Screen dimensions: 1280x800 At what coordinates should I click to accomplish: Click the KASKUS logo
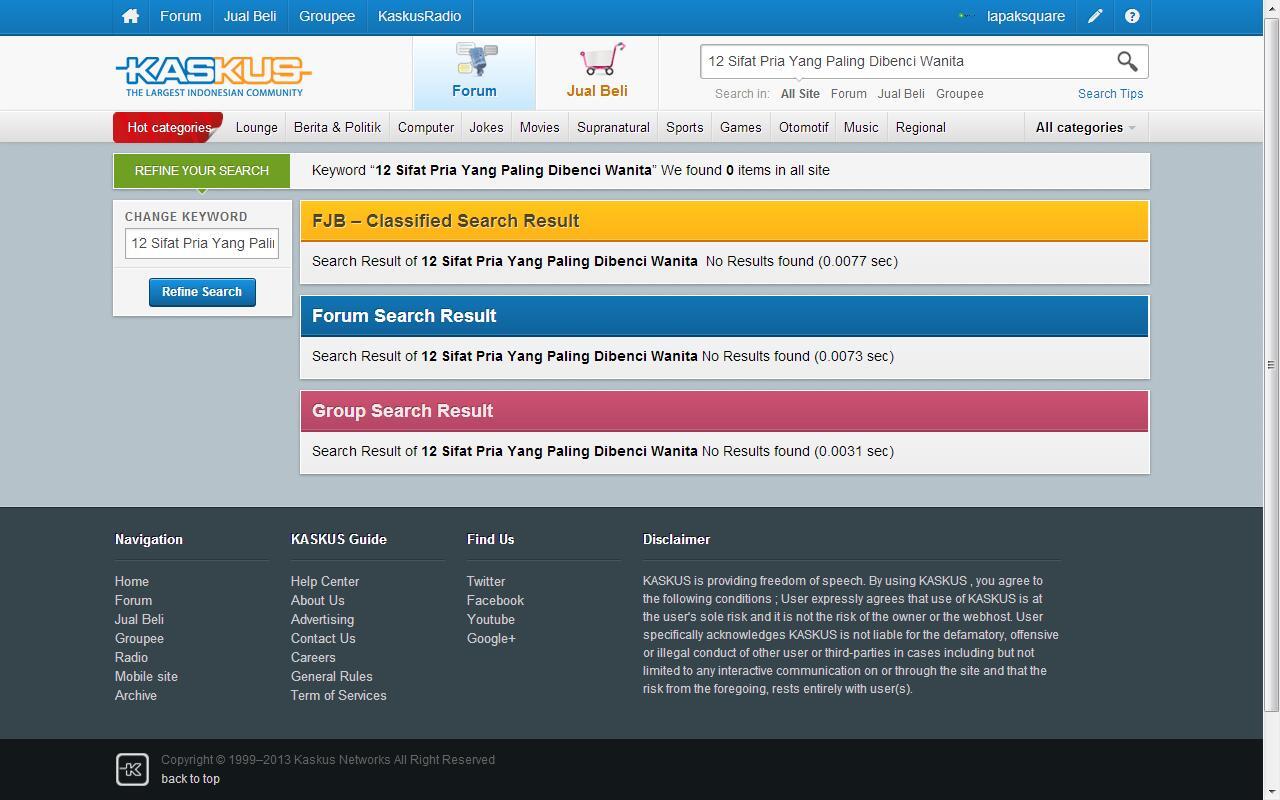(x=213, y=76)
